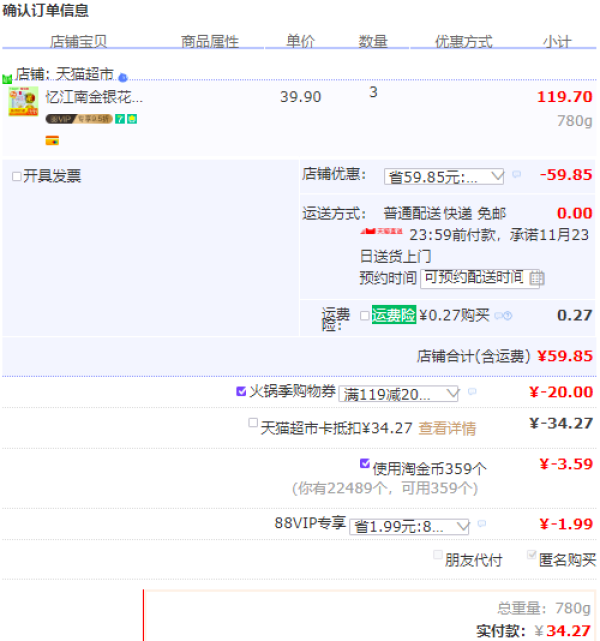This screenshot has height=641, width=600.
Task: Click the ¥-20.00 coupon amount
Action: pos(561,392)
